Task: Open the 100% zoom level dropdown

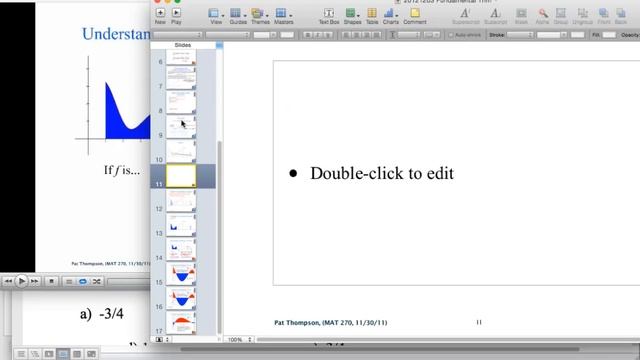Action: pyautogui.click(x=239, y=340)
